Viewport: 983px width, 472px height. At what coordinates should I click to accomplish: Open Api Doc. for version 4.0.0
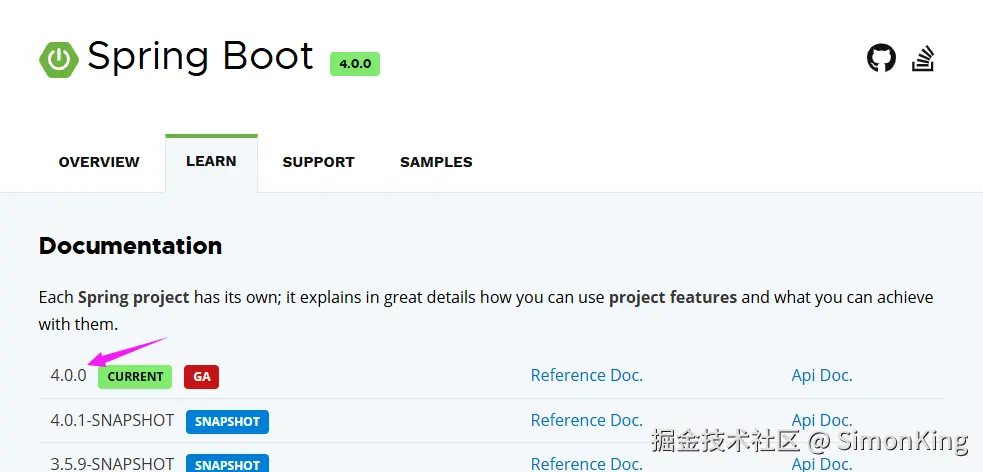[822, 376]
